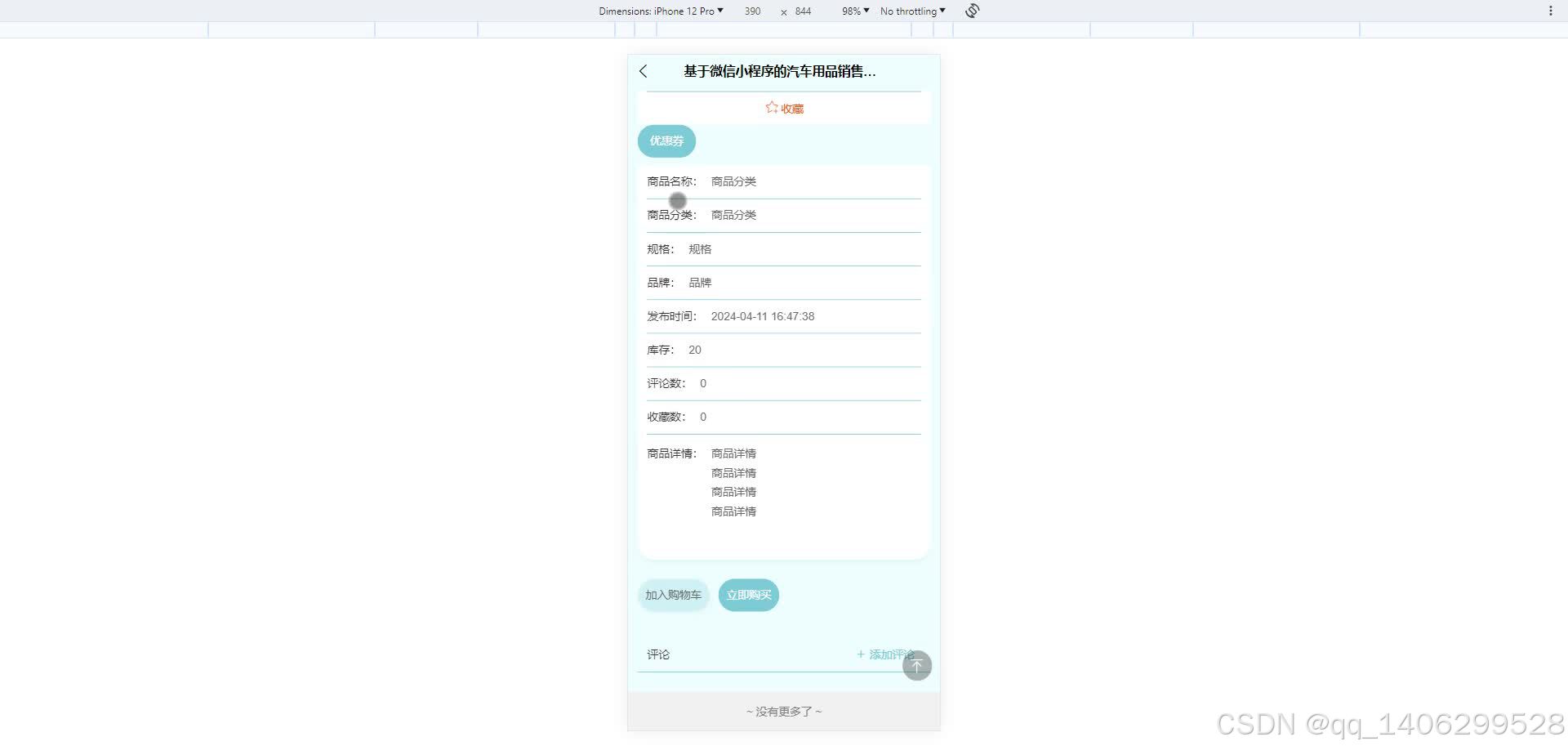Image resolution: width=1568 pixels, height=750 pixels.
Task: Open the Dimensions iPhone 12 Pro dropdown
Action: [x=661, y=11]
